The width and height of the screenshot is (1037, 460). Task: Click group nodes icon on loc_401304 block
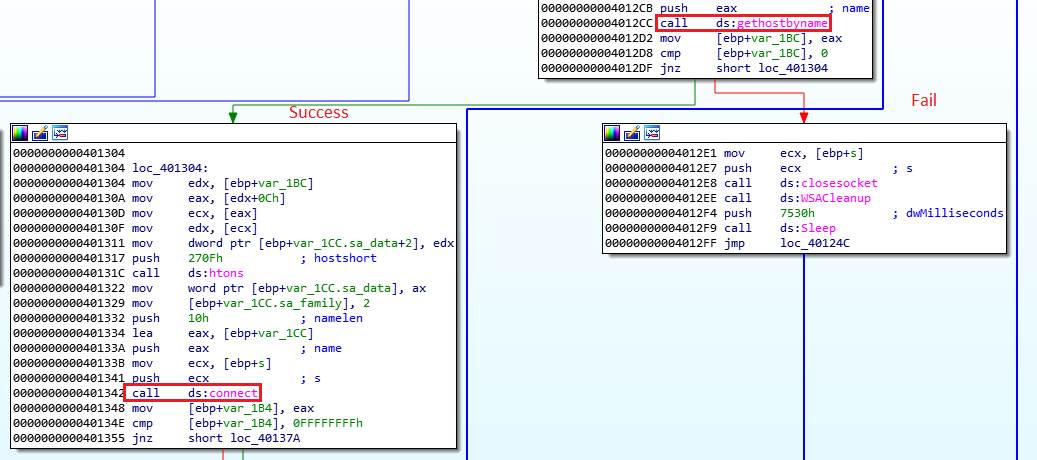(x=60, y=133)
